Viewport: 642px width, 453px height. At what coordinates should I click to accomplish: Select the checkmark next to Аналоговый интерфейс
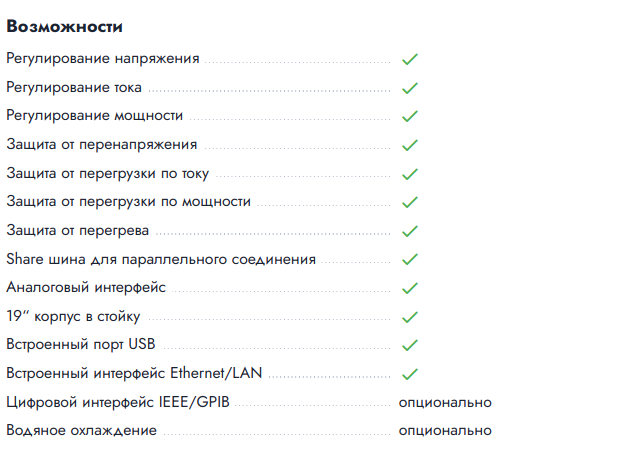coord(410,288)
